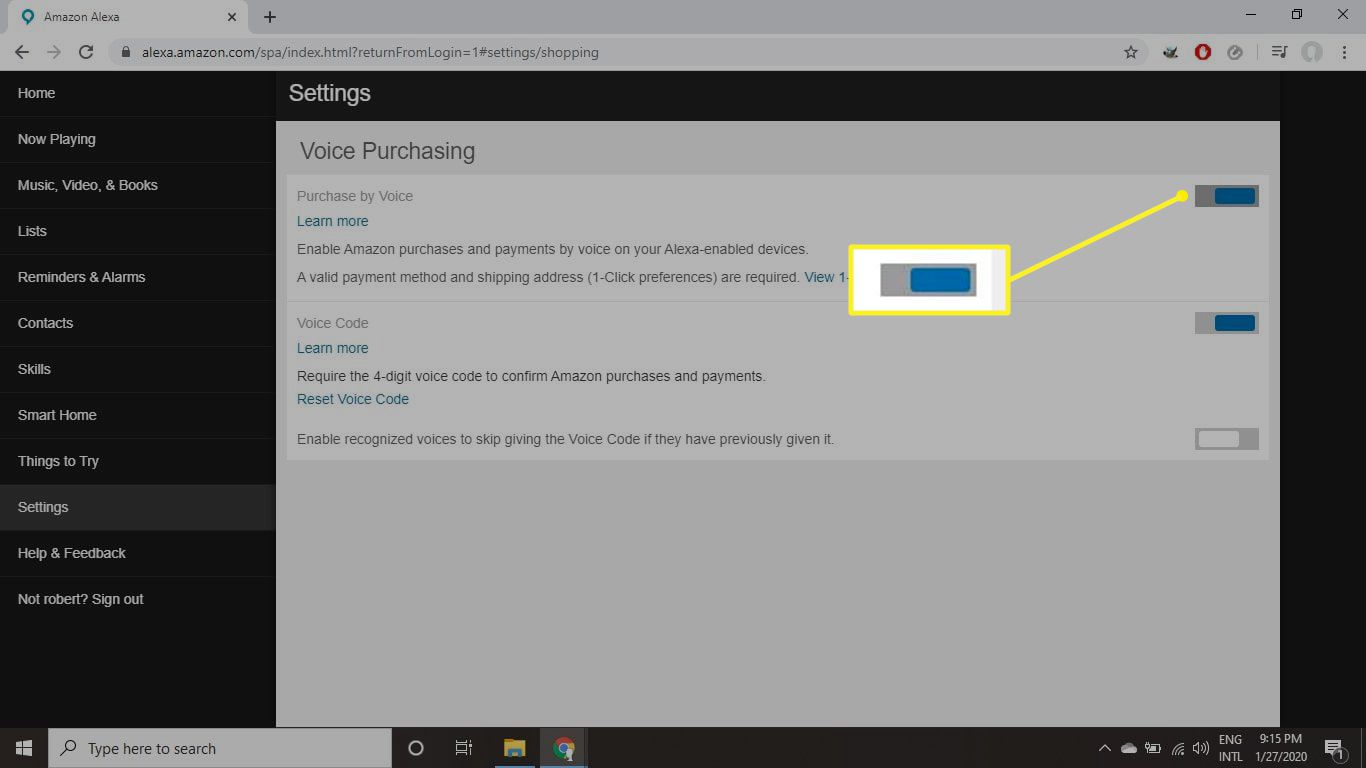Viewport: 1366px width, 768px height.
Task: Open Cortana circle on the taskbar
Action: (416, 748)
